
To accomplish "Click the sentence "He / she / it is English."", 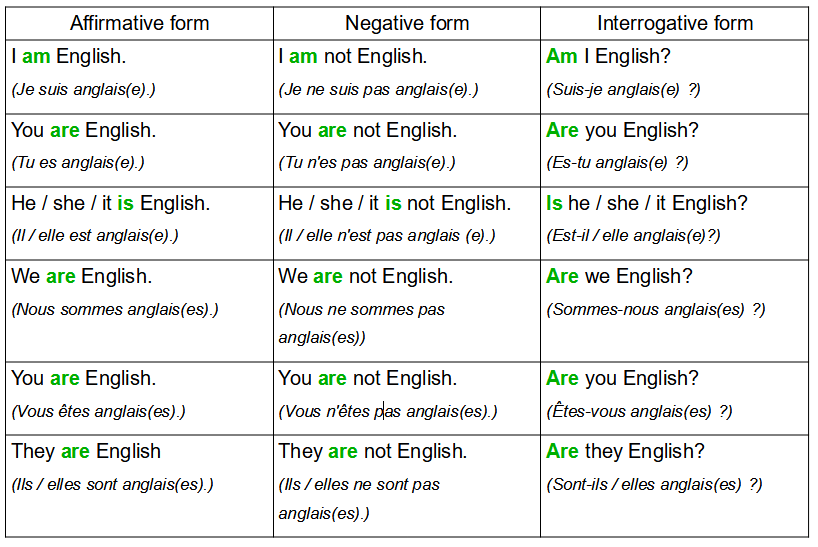I will (110, 204).
